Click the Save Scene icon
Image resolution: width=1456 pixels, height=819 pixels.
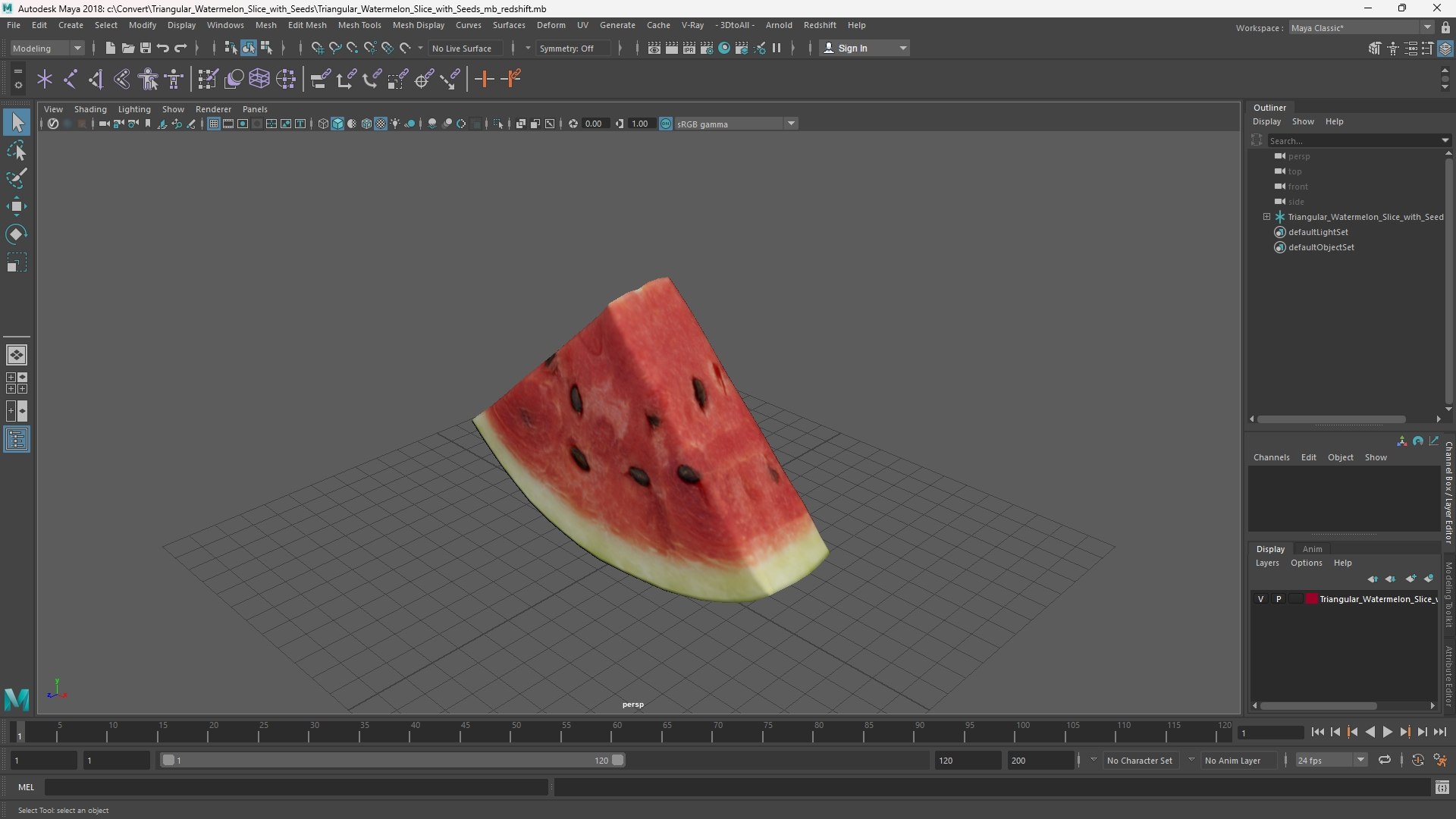coord(145,48)
